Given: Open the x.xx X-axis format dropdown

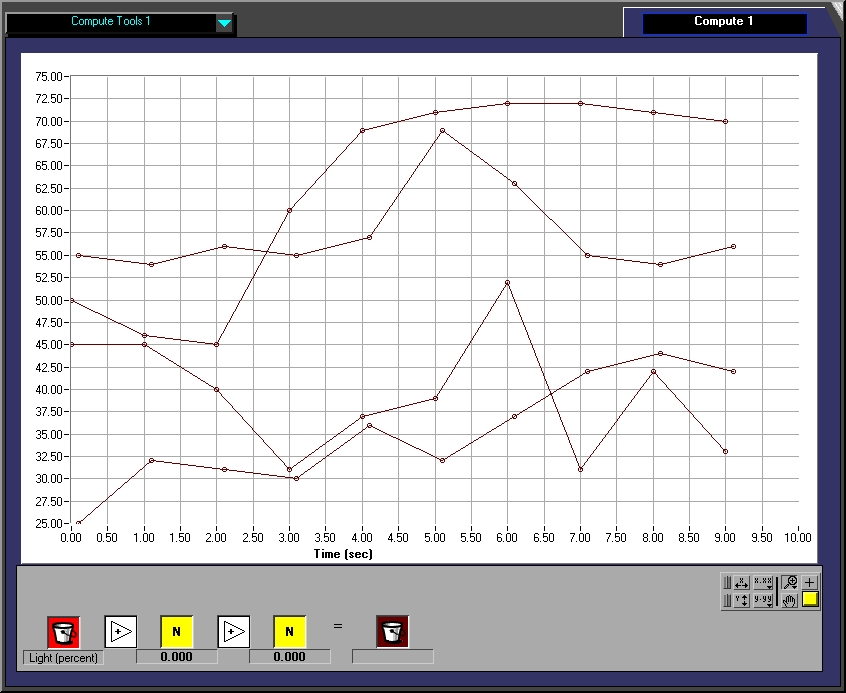Looking at the screenshot, I should pos(763,582).
